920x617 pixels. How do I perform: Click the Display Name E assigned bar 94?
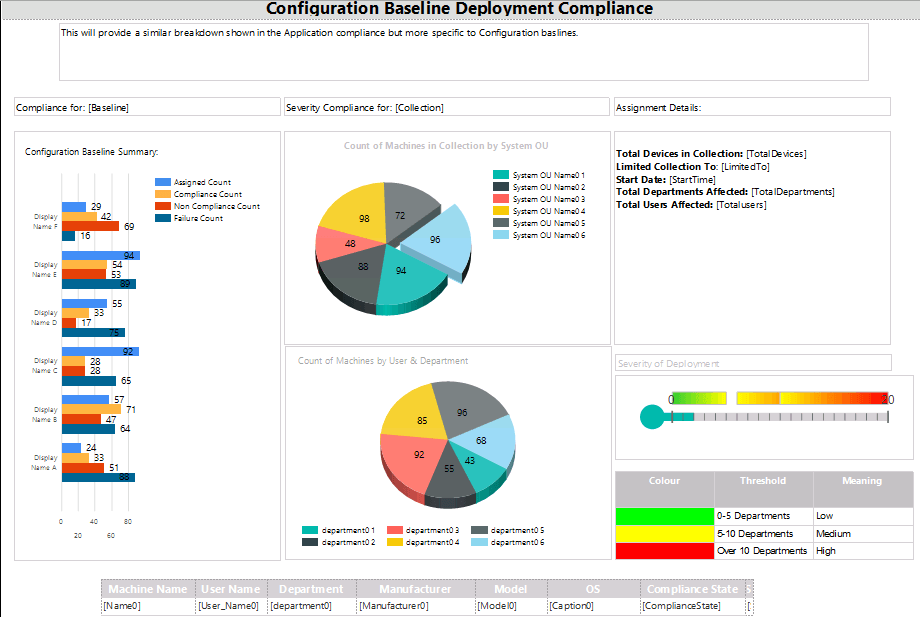click(x=100, y=255)
